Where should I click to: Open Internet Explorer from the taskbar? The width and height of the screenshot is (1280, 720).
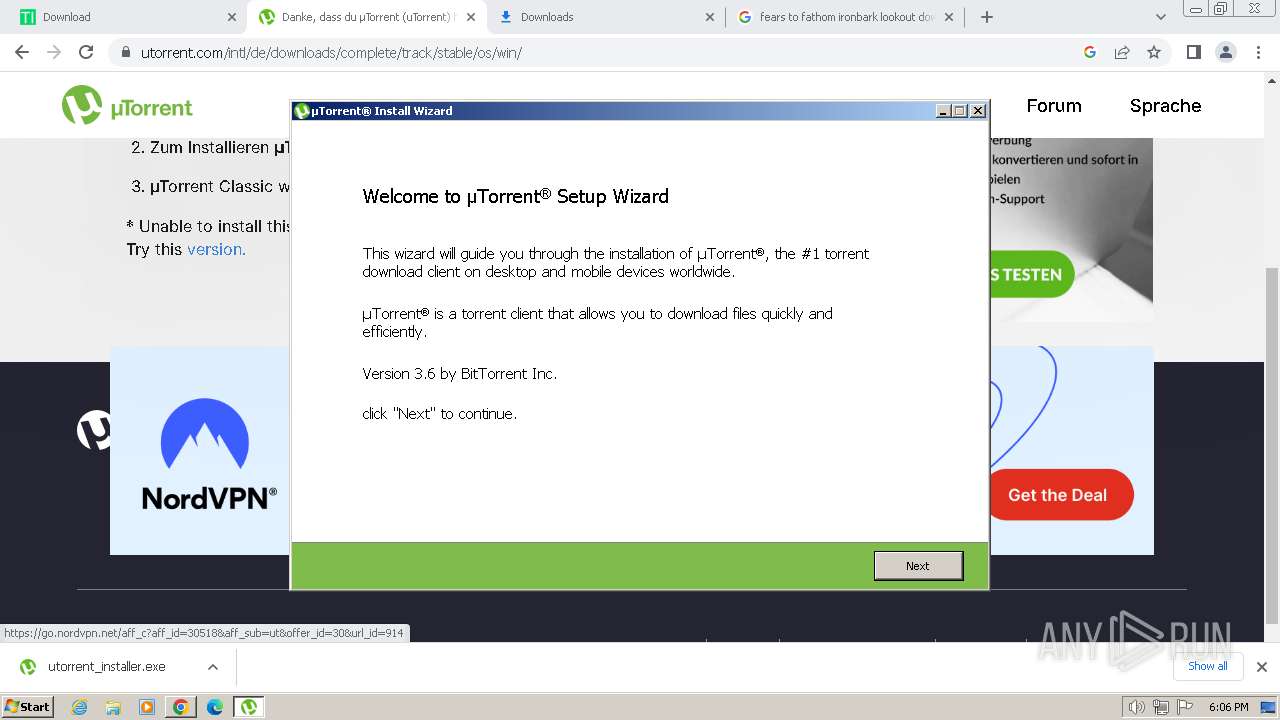pyautogui.click(x=79, y=707)
